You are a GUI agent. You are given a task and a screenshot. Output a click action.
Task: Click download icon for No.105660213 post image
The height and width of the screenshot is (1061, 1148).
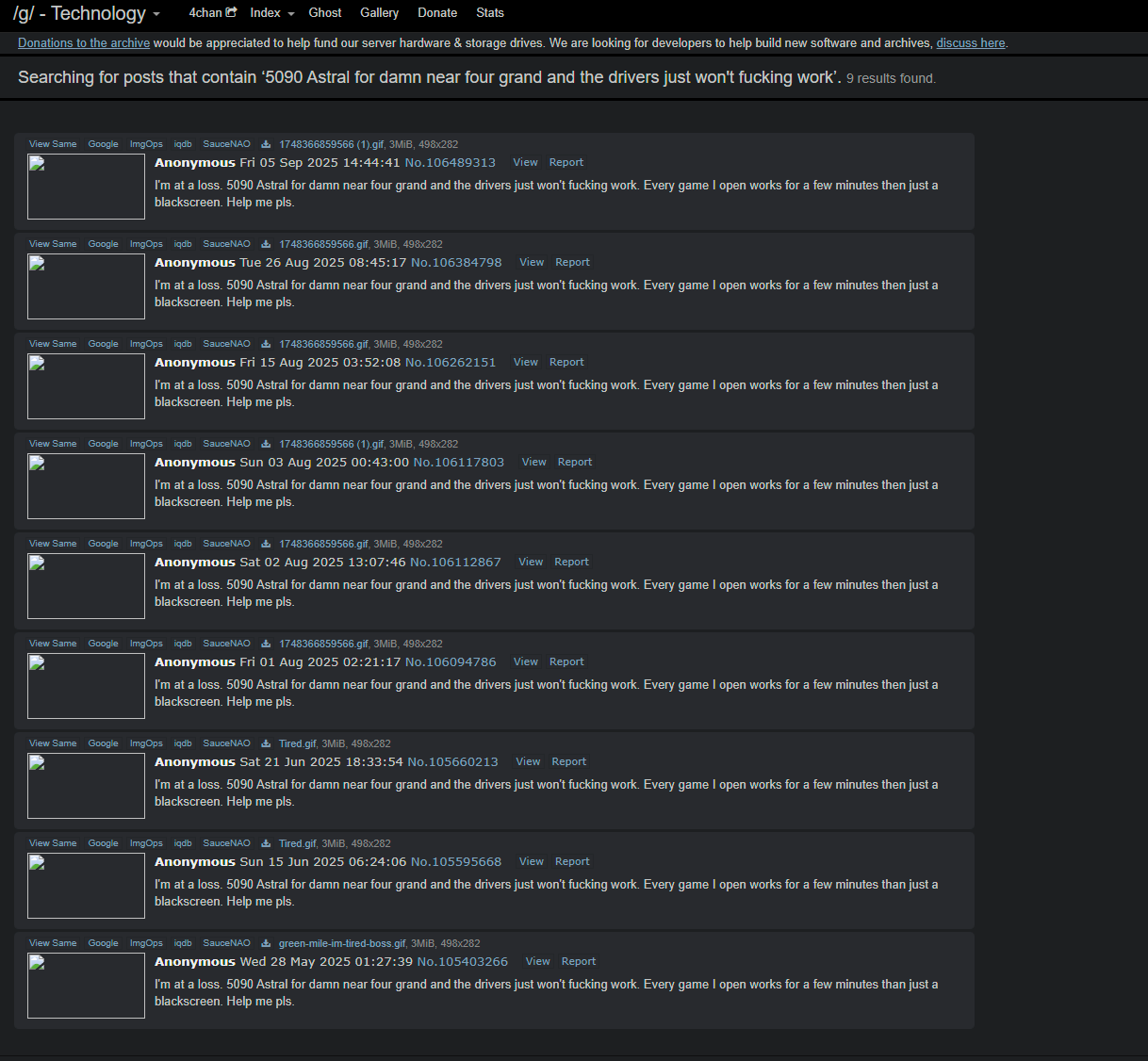(x=266, y=743)
